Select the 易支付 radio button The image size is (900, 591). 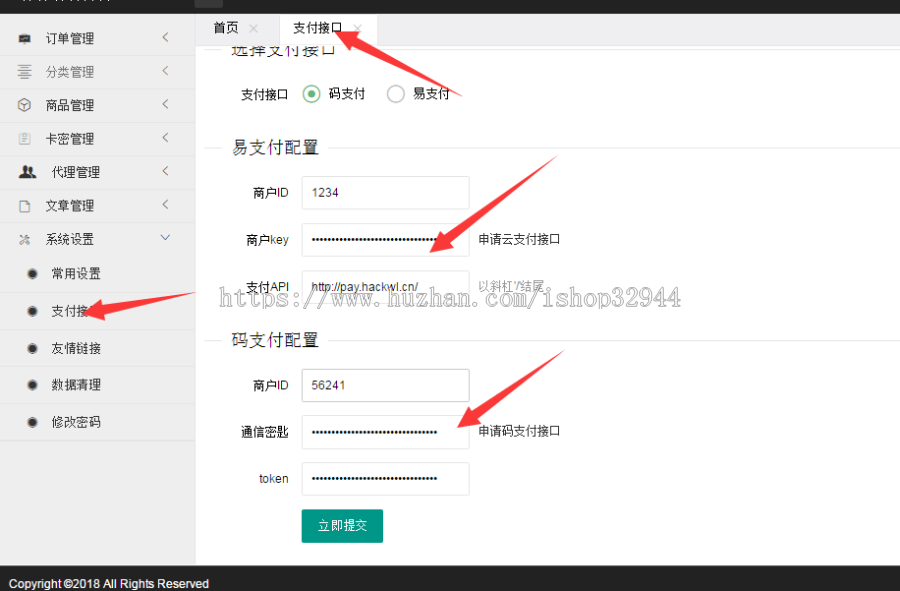point(395,94)
